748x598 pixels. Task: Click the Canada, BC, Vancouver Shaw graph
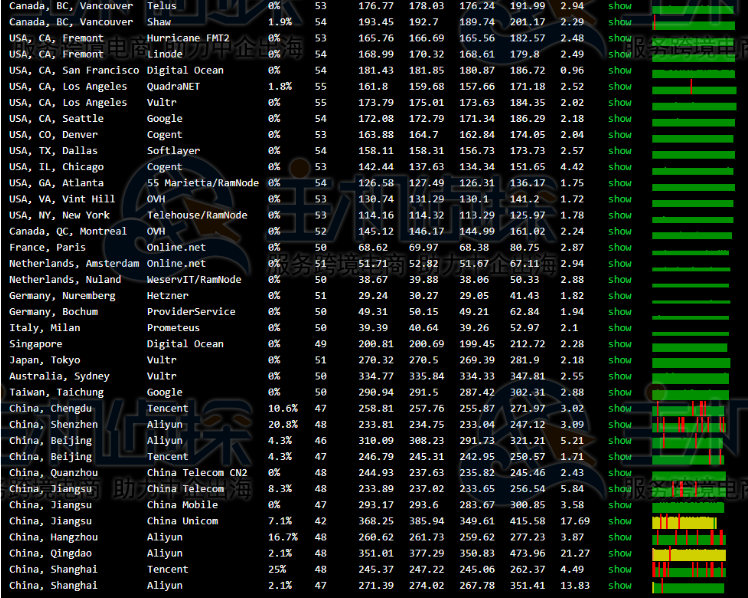tap(690, 22)
